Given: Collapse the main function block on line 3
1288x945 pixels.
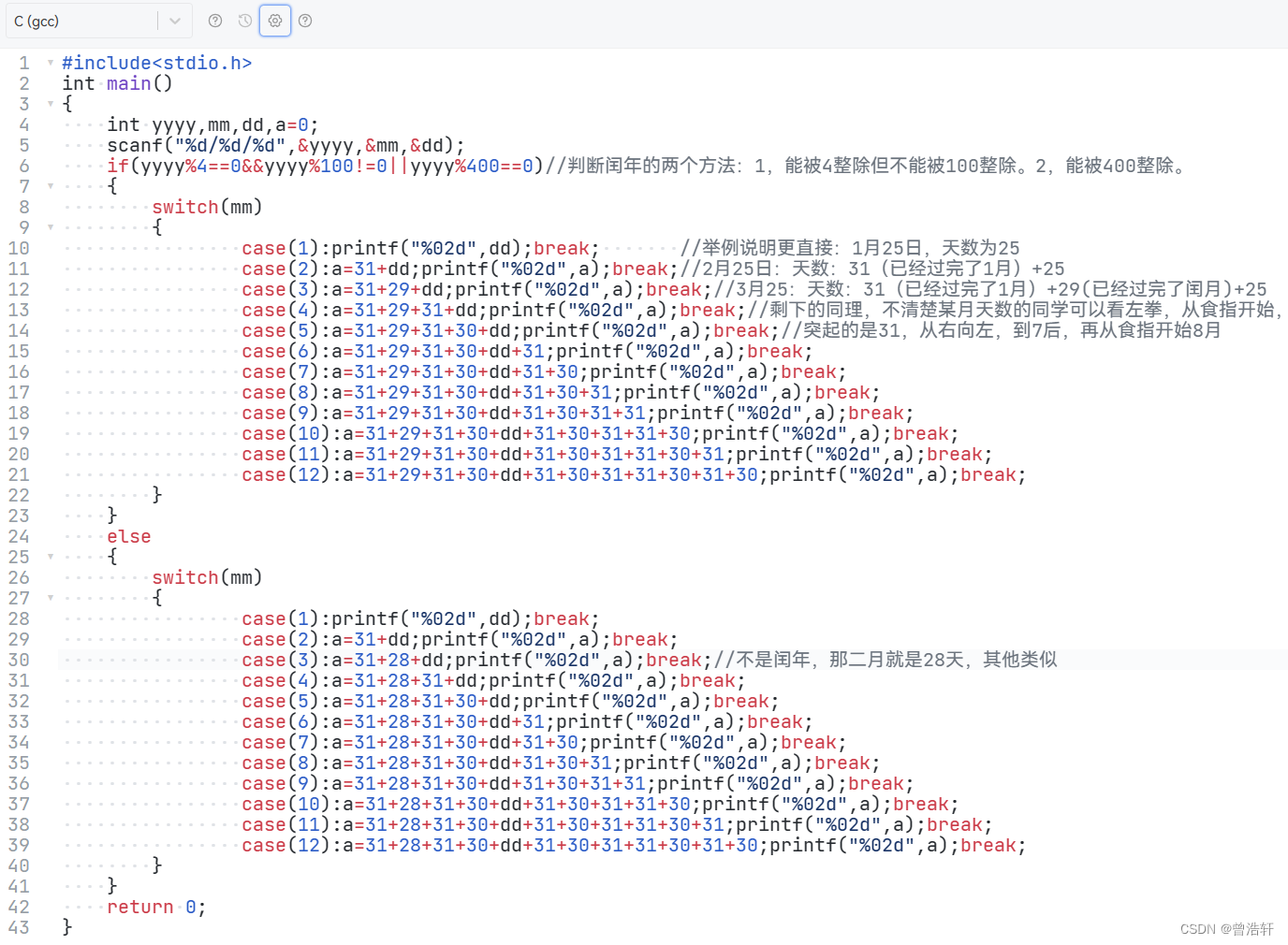Looking at the screenshot, I should (x=50, y=104).
